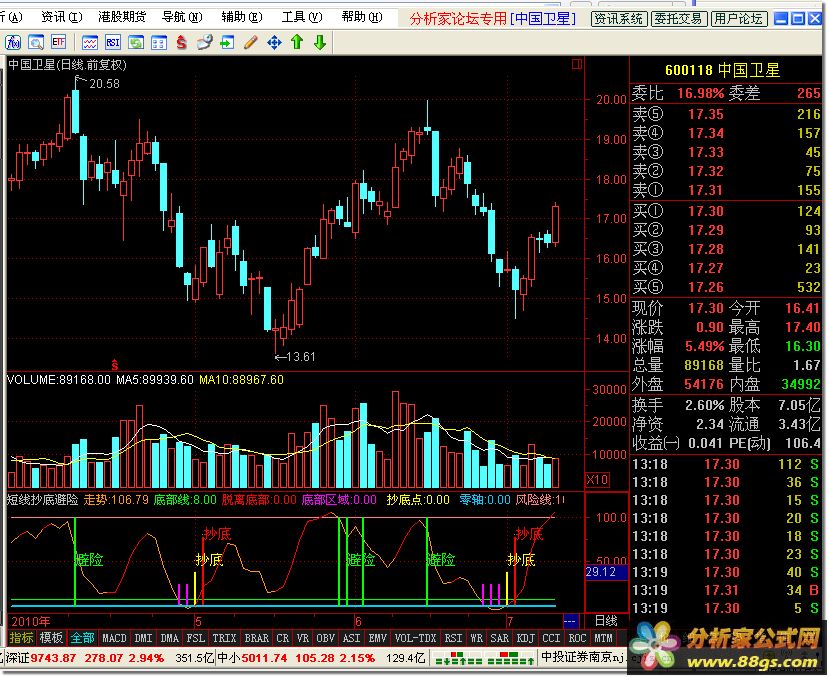Click the 29.12 indicator value marker
The width and height of the screenshot is (829, 677).
(606, 572)
